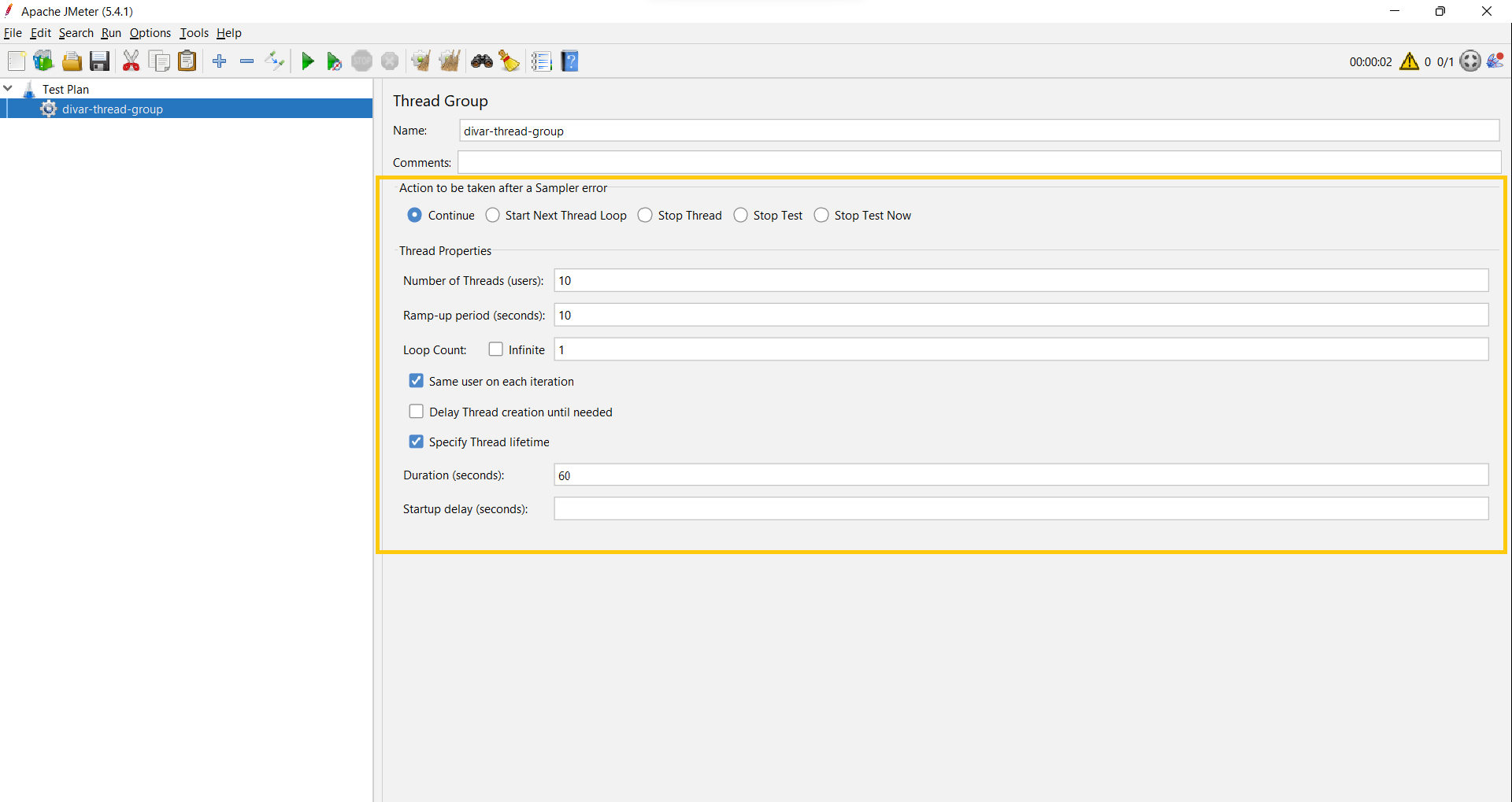Open the Edit menu
Image resolution: width=1512 pixels, height=802 pixels.
tap(40, 33)
